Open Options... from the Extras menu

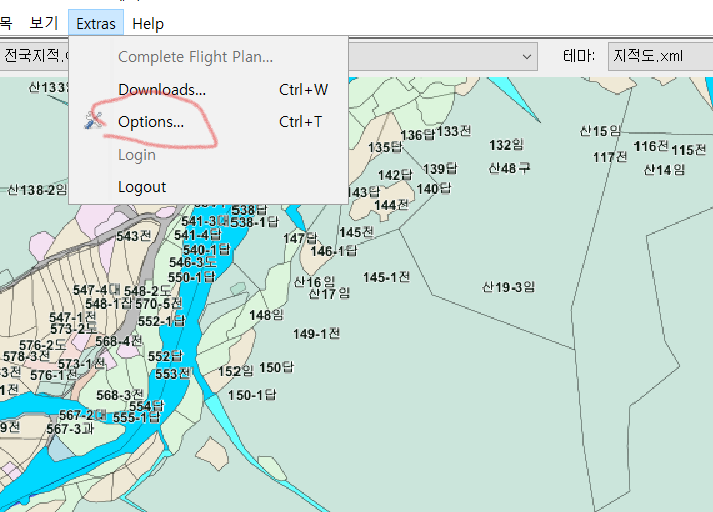(151, 122)
